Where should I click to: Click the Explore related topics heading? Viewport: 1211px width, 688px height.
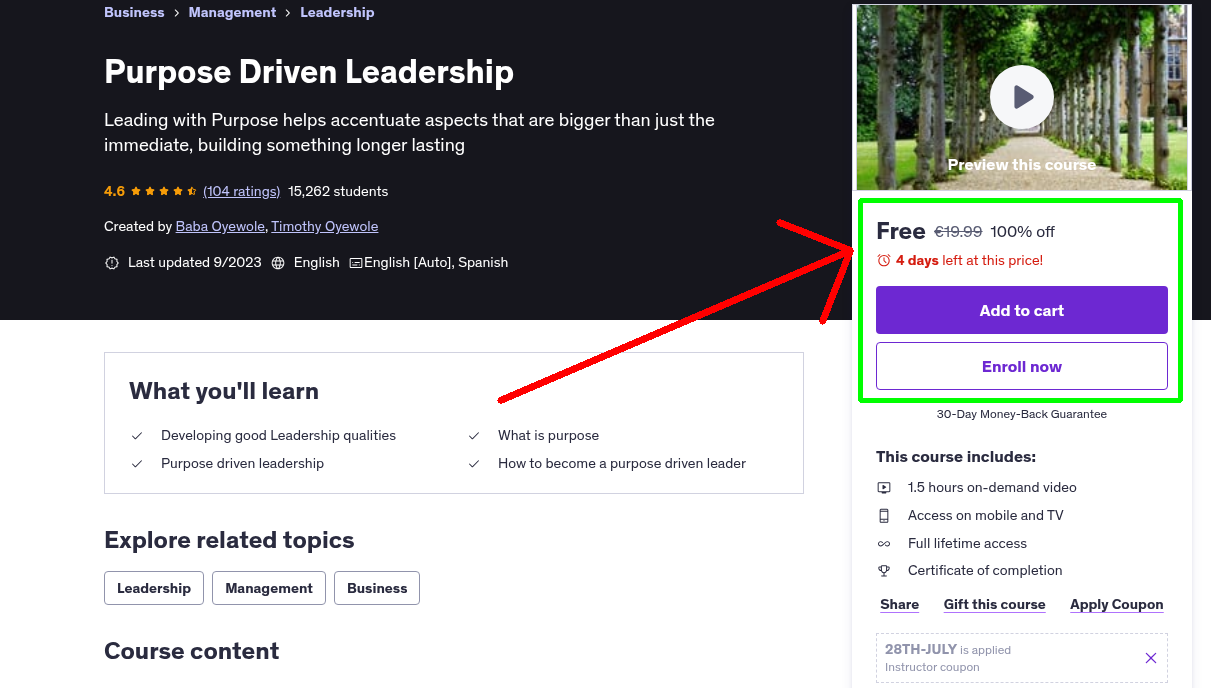229,541
